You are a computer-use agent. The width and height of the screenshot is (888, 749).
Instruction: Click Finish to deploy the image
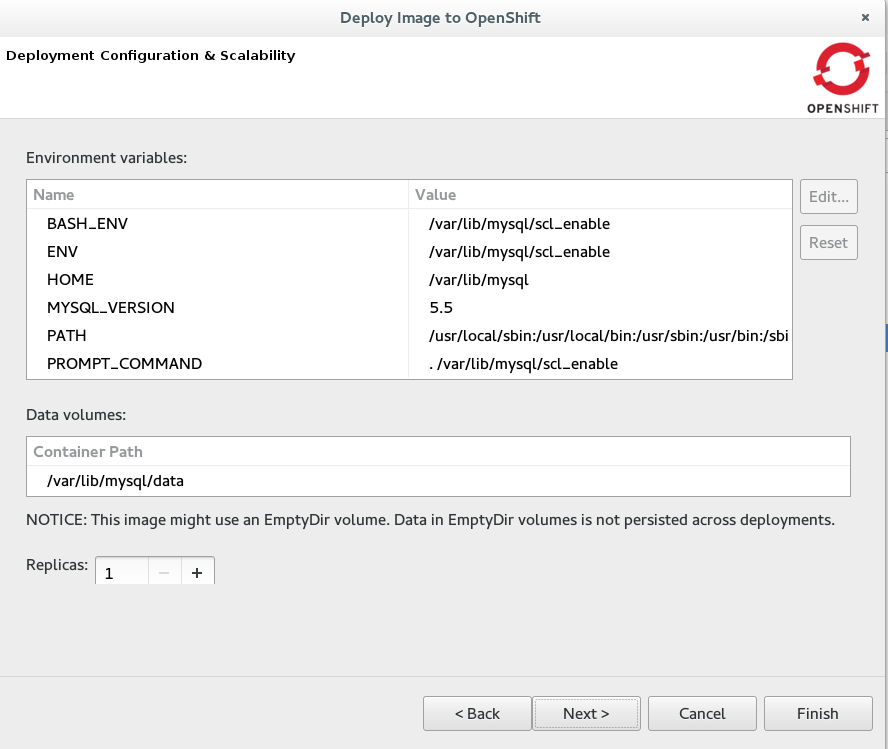tap(817, 713)
